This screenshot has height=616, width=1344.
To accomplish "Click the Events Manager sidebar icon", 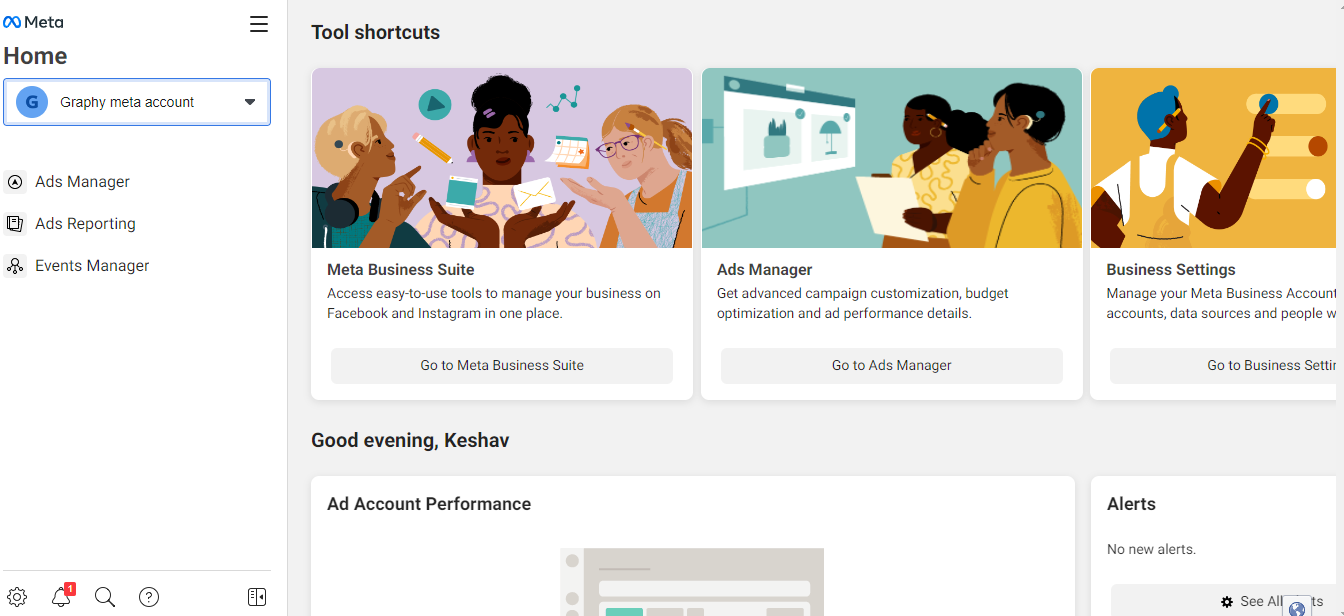I will click(15, 266).
